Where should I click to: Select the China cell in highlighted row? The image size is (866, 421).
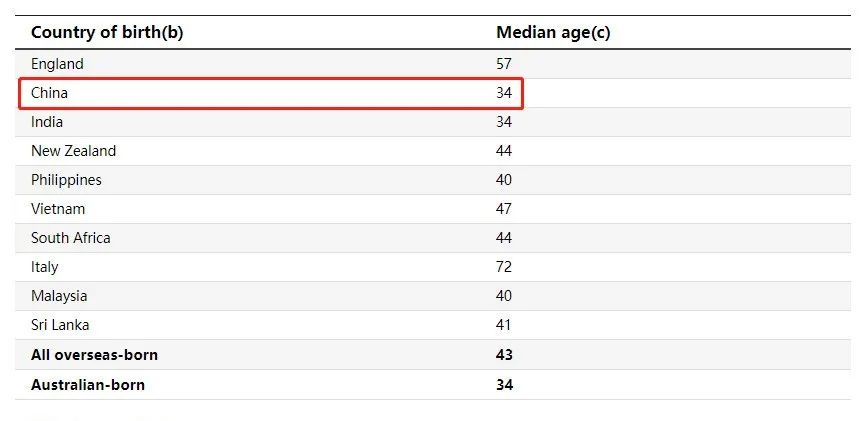(49, 93)
